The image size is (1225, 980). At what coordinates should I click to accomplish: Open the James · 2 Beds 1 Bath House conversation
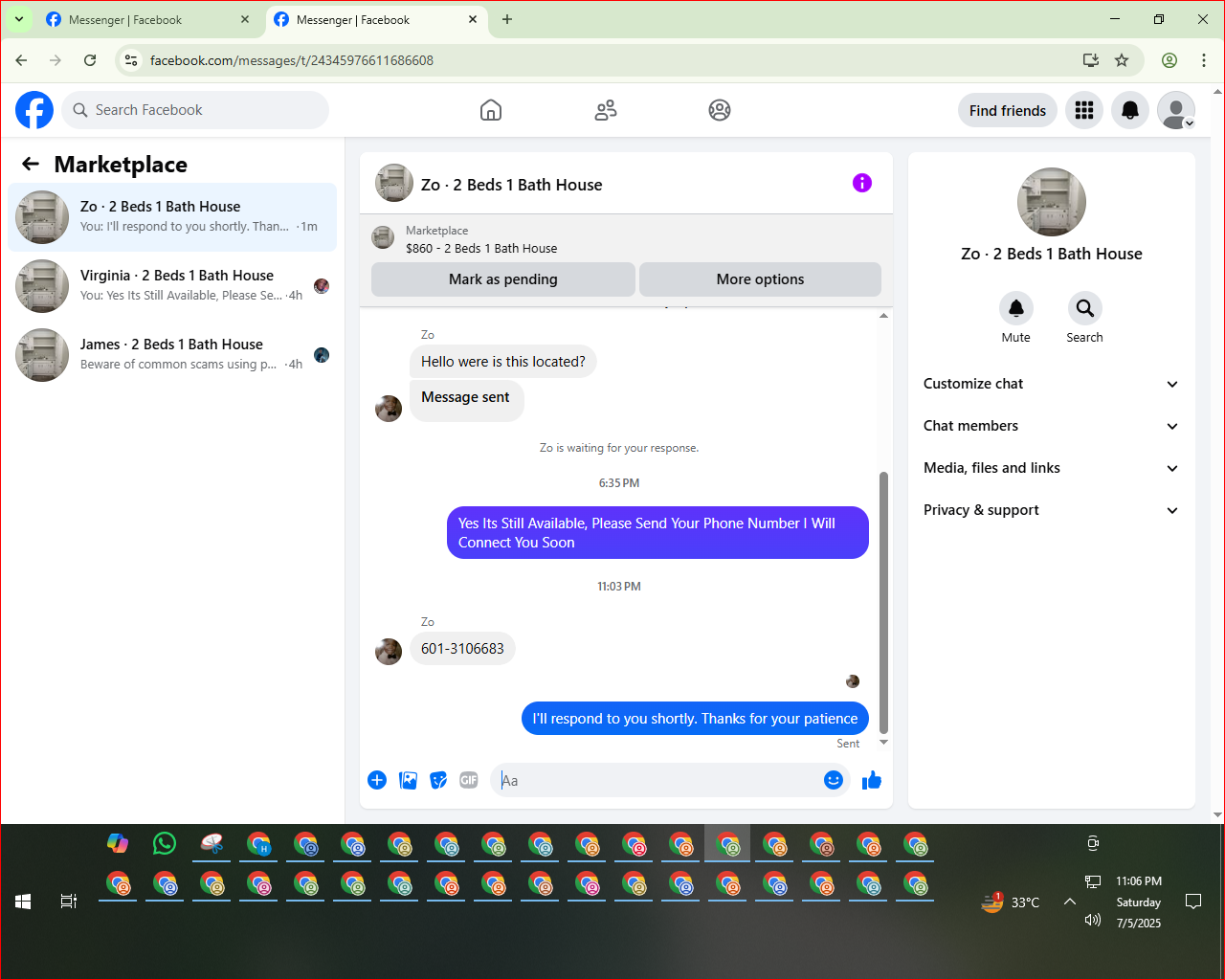coord(172,355)
